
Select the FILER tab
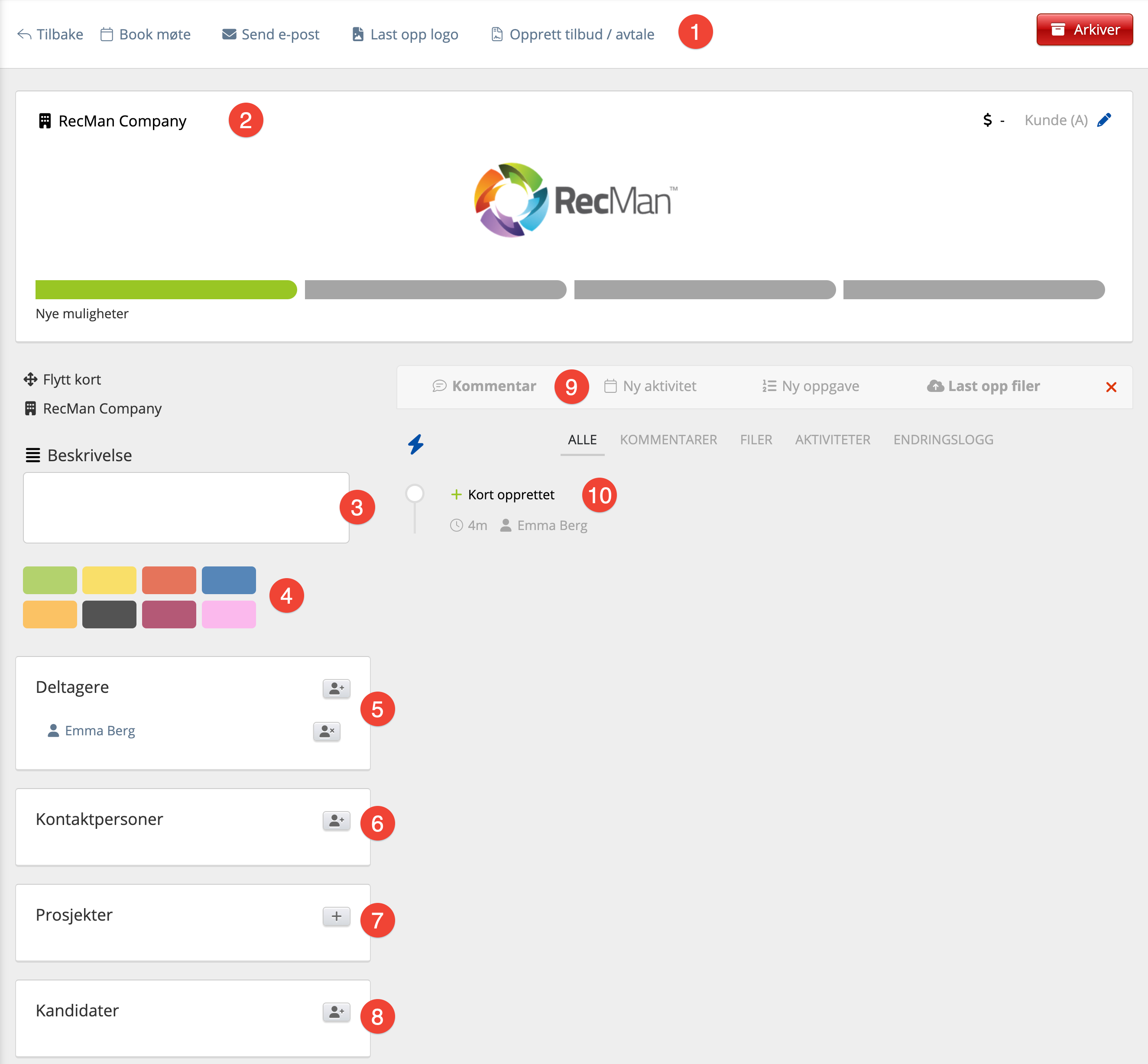[756, 440]
